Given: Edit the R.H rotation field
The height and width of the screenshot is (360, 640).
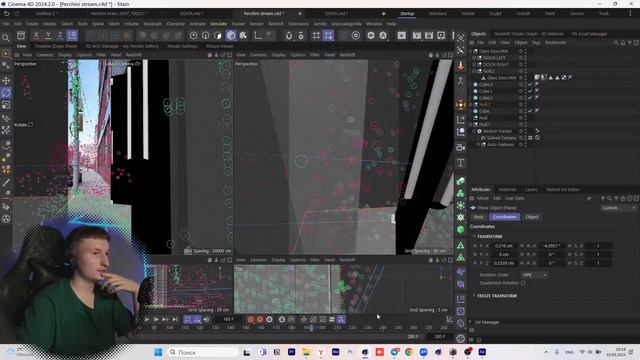Looking at the screenshot, I should [x=551, y=246].
